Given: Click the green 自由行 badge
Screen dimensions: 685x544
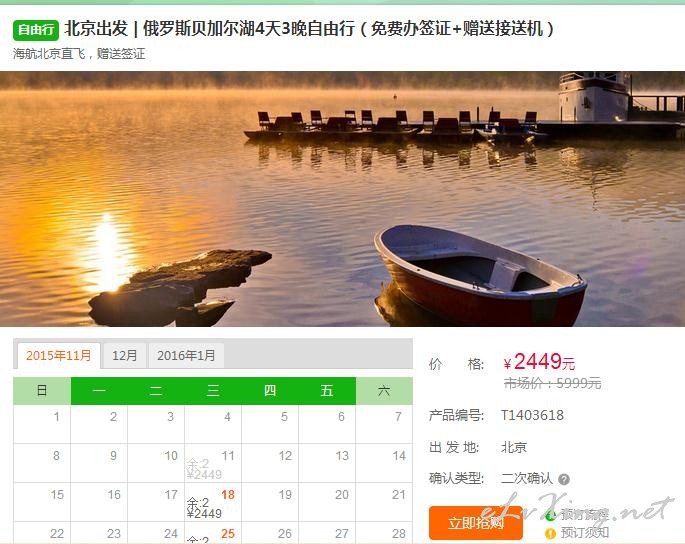Looking at the screenshot, I should (x=36, y=30).
